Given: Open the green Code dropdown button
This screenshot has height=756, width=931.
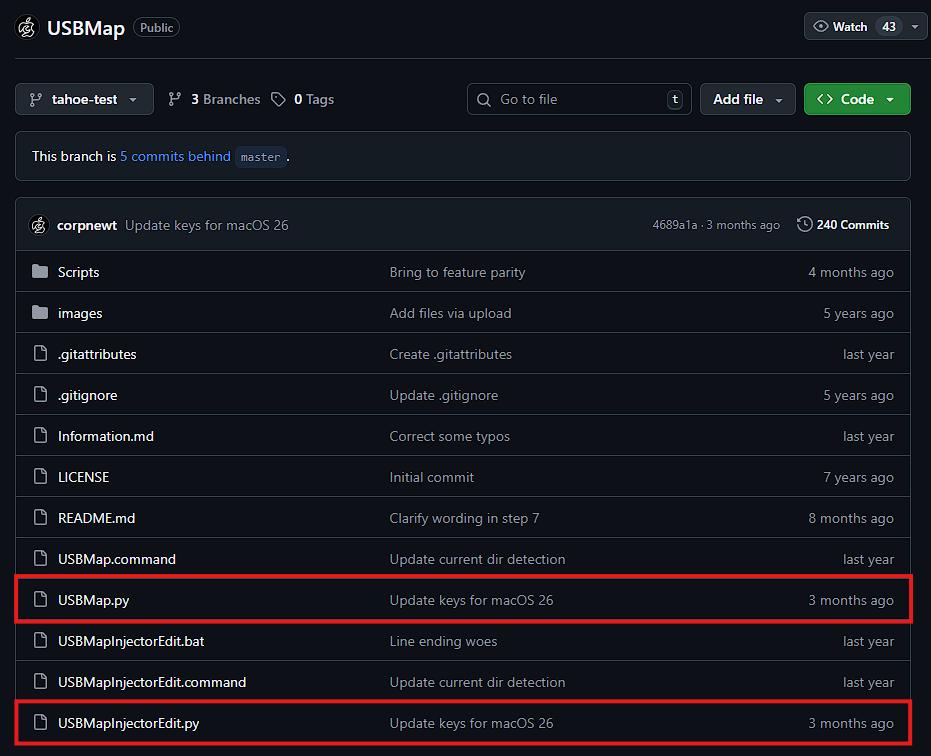Looking at the screenshot, I should point(857,99).
